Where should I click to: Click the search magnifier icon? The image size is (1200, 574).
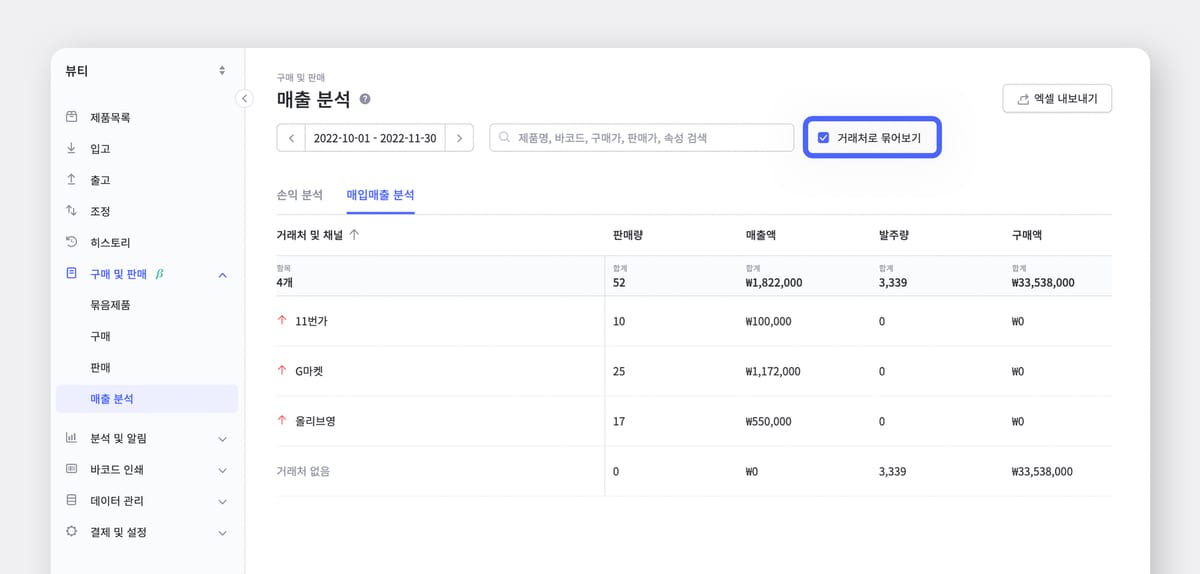point(504,138)
